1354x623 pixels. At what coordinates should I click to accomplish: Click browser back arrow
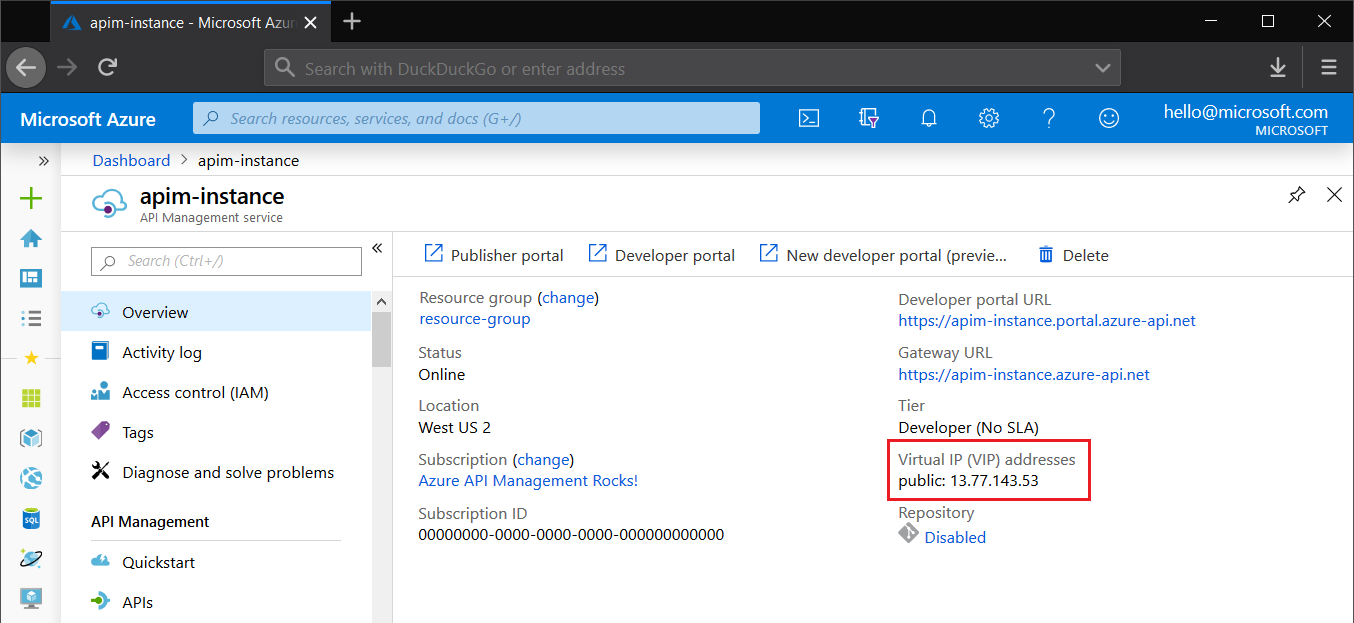coord(26,68)
